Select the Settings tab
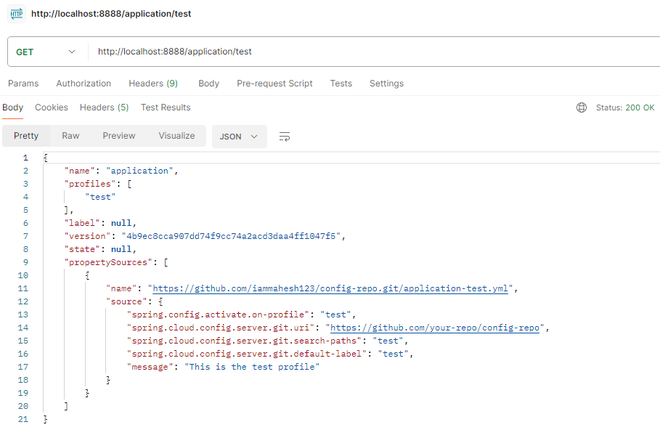 pos(386,83)
